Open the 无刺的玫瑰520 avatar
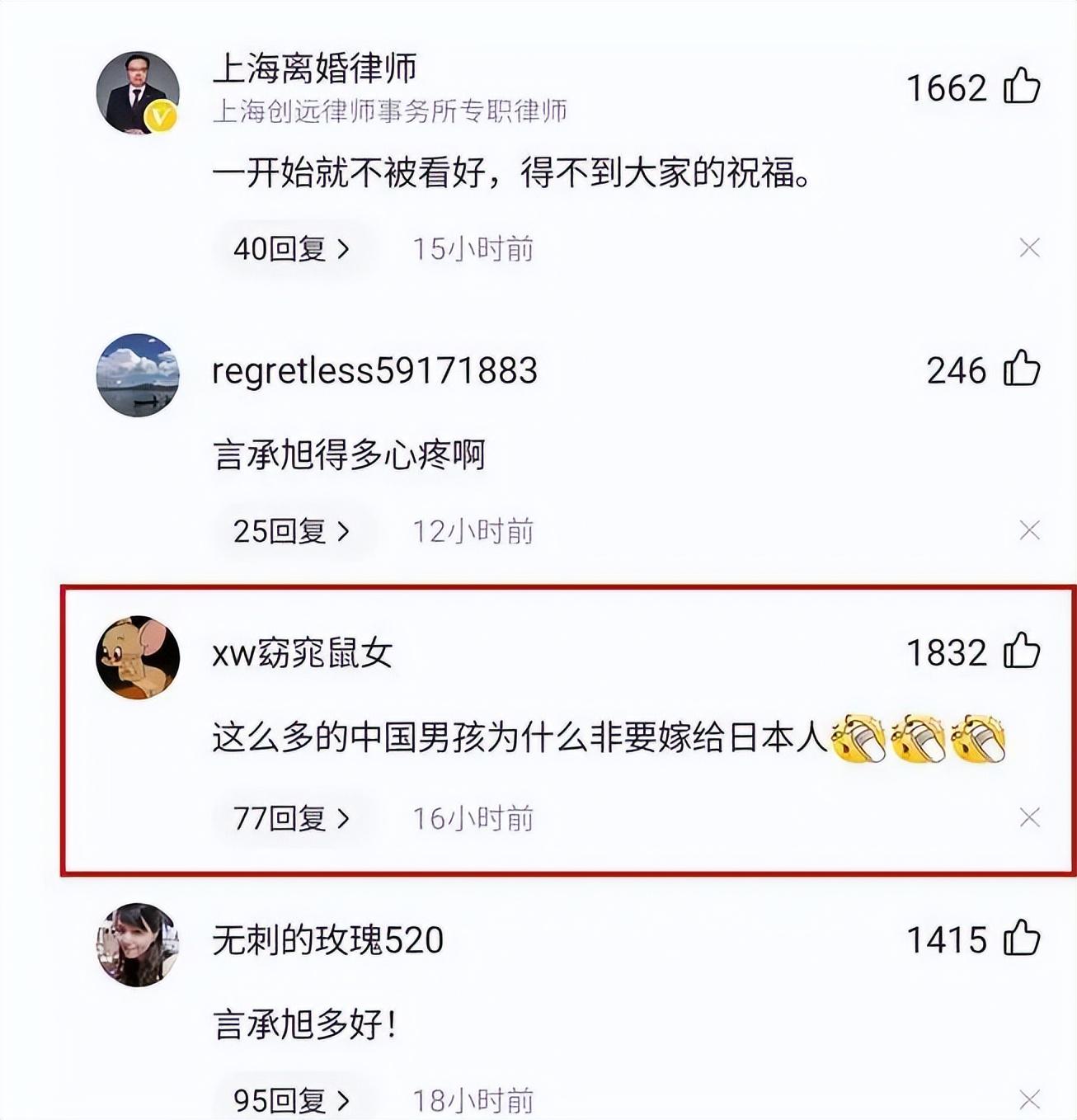This screenshot has width=1077, height=1120. (x=138, y=944)
